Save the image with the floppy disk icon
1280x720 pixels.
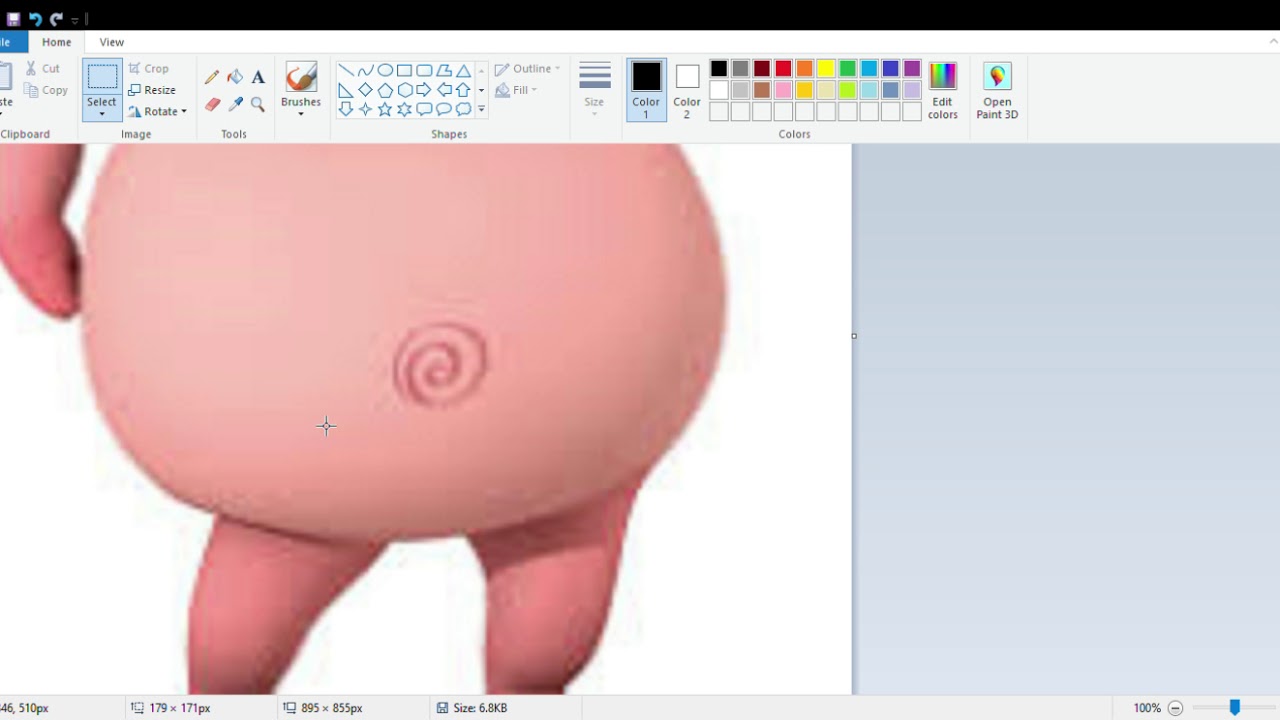point(13,19)
